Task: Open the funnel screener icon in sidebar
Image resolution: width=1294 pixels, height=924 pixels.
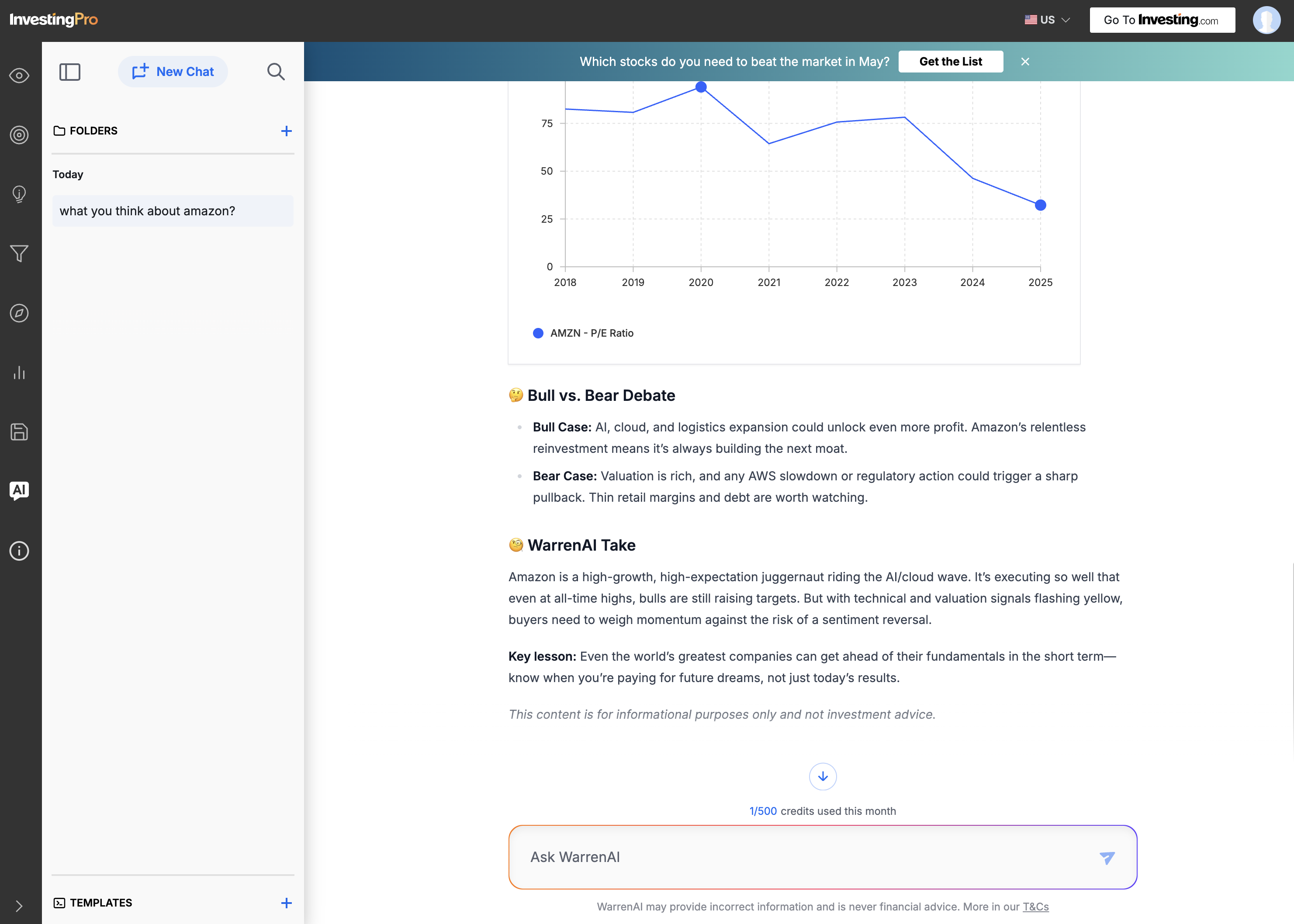Action: [x=19, y=254]
